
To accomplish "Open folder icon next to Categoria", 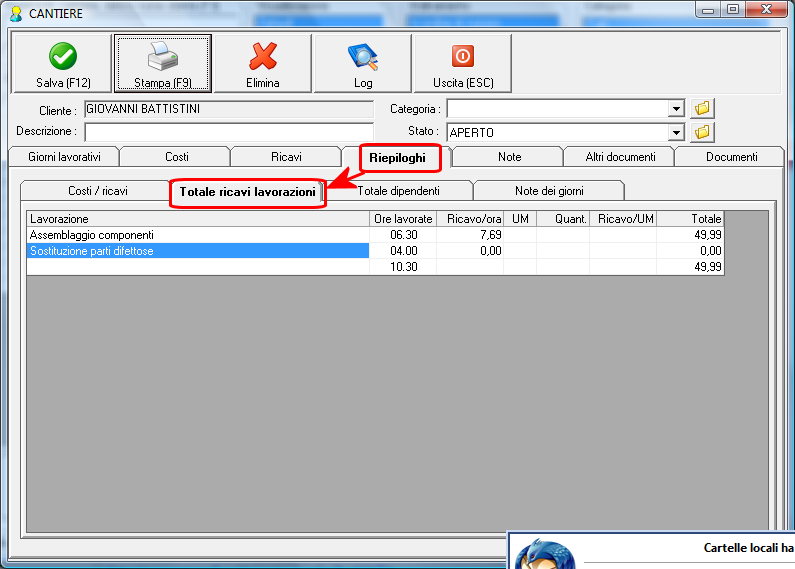I will [x=702, y=108].
